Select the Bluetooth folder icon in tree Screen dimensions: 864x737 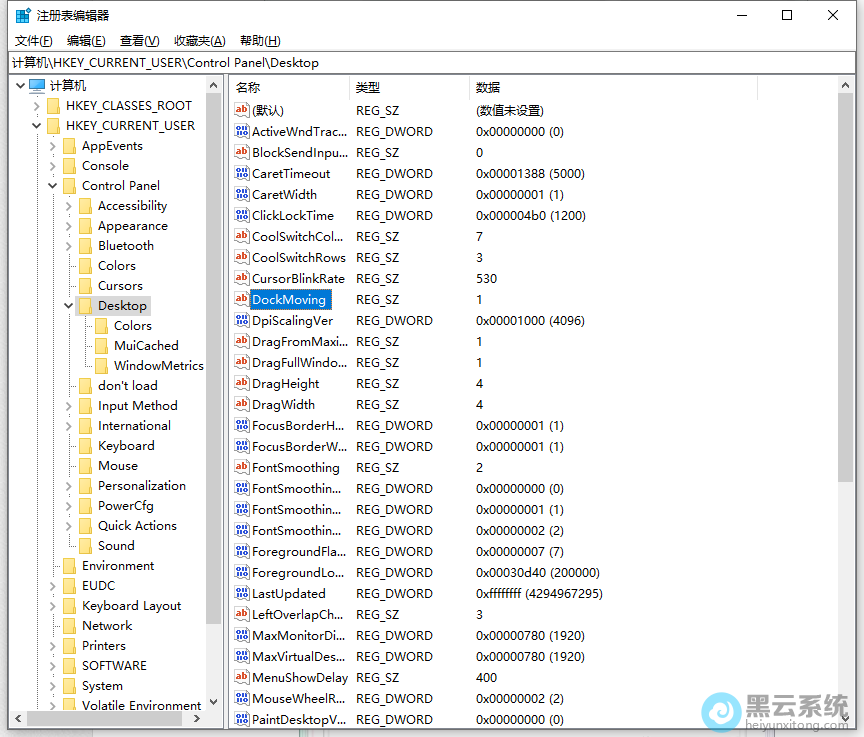(85, 246)
